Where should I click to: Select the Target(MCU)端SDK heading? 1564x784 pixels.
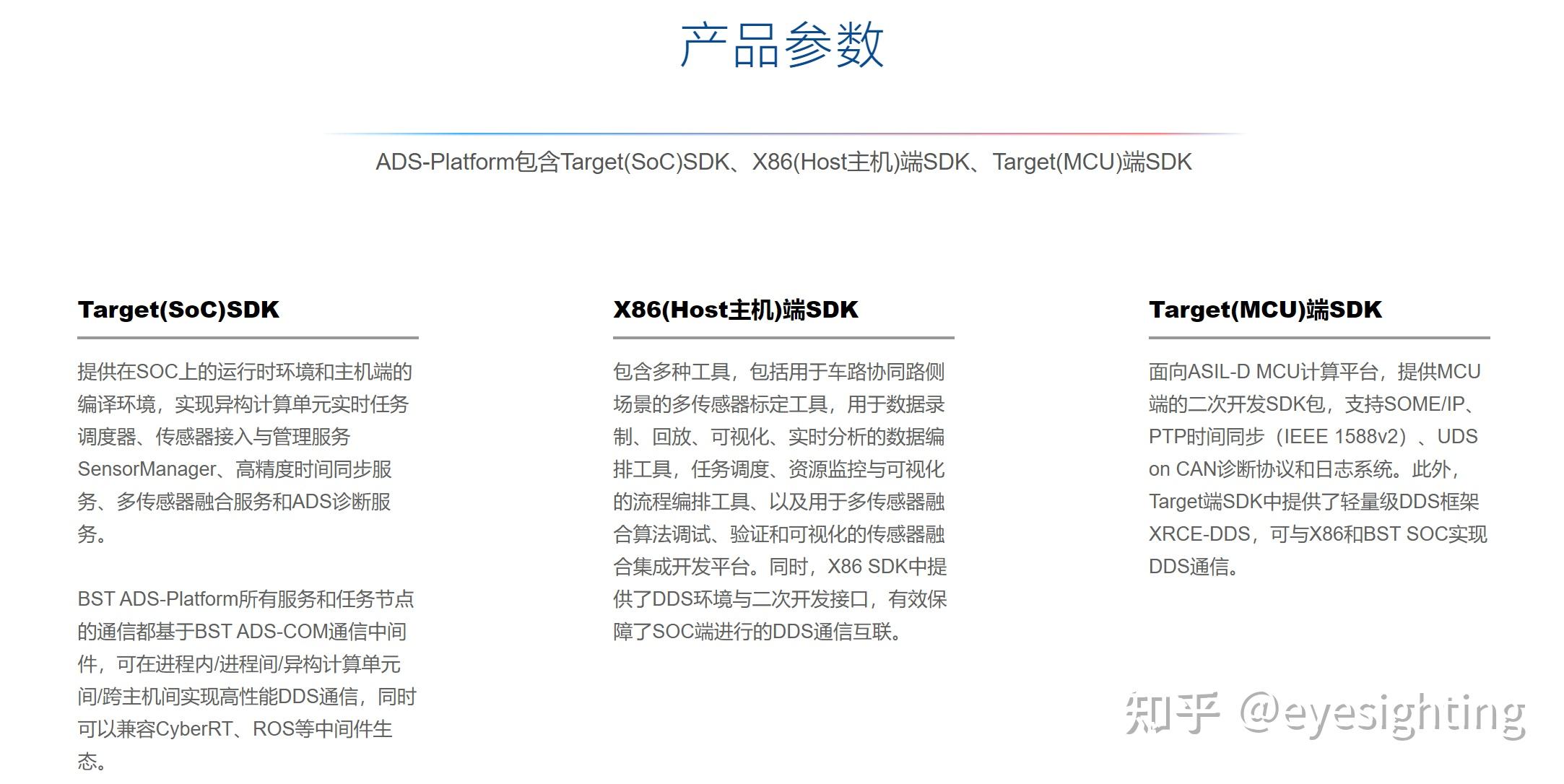coord(1264,310)
